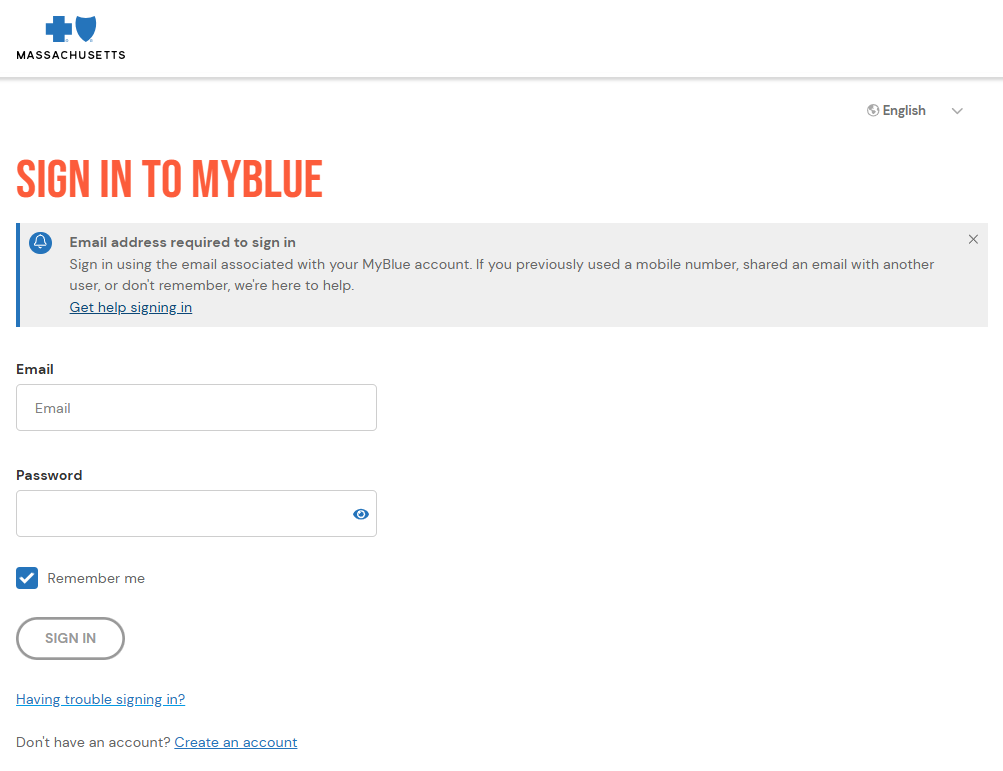Screen dimensions: 1003x771
Task: Click the Get help signing in link
Action: coord(130,307)
